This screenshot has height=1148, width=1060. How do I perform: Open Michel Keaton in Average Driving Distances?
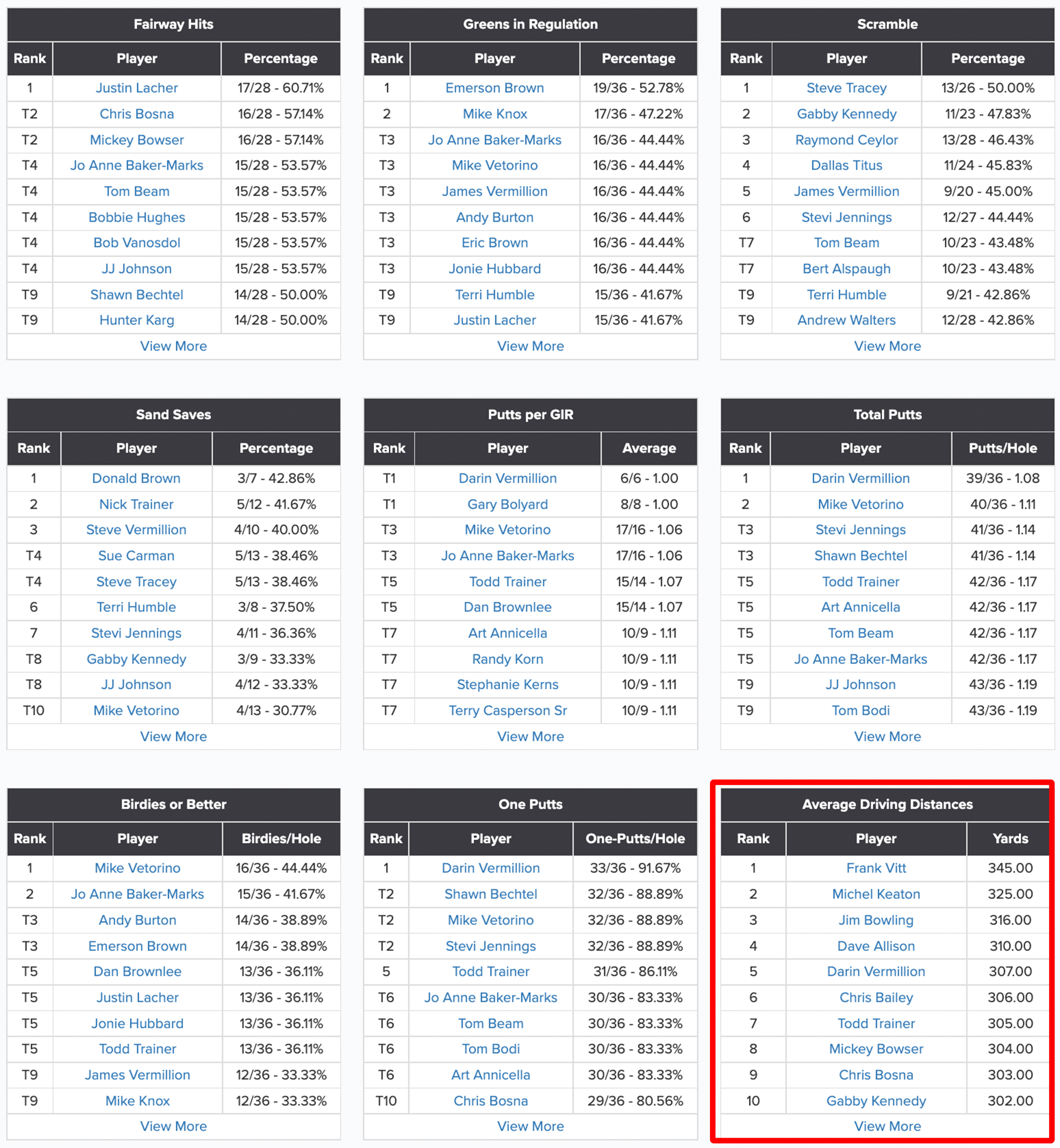tap(876, 894)
